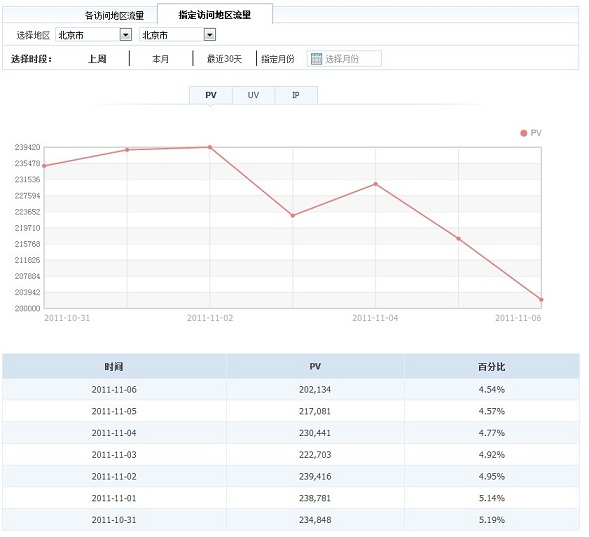Viewport: 589px width, 537px height.
Task: Select 最近30天 time range
Action: click(224, 59)
